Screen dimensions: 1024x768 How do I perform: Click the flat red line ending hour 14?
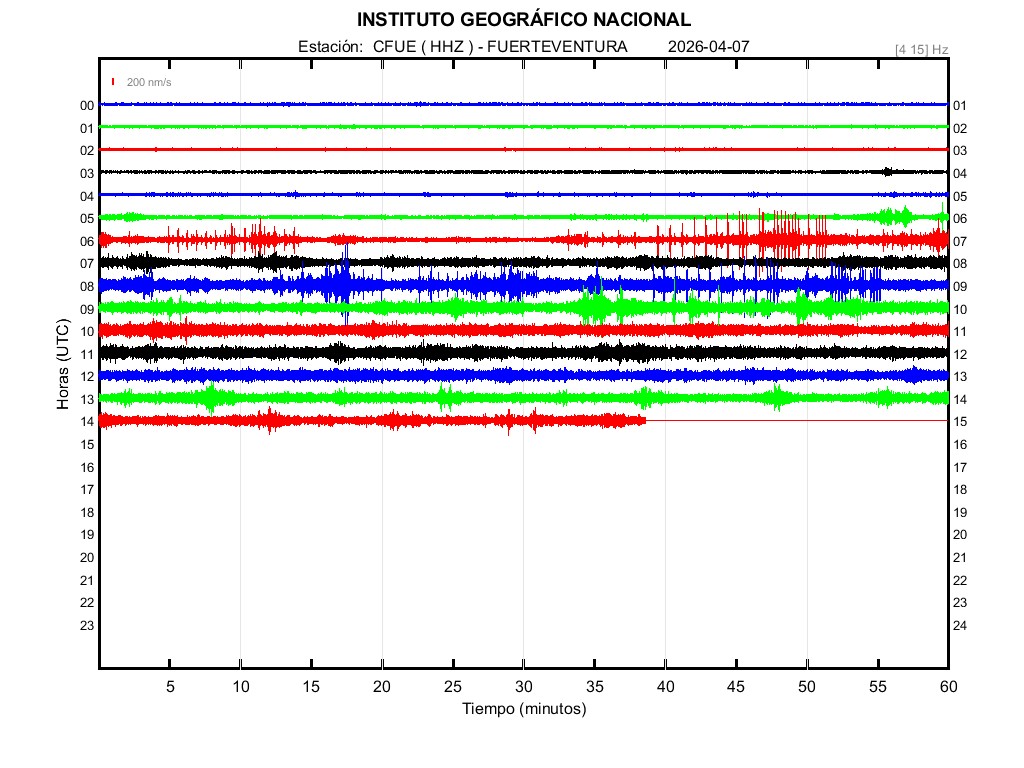[x=800, y=421]
